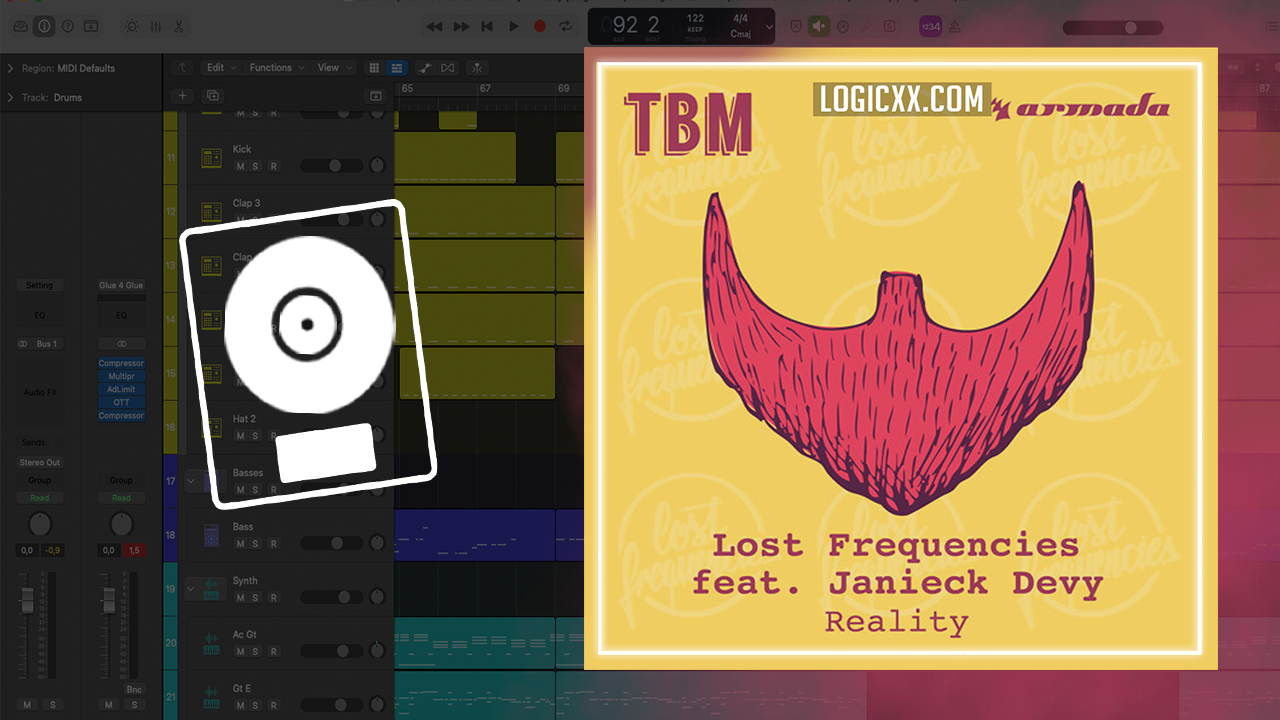The height and width of the screenshot is (720, 1280).
Task: Adjust the Bass track volume slider
Action: (x=333, y=543)
